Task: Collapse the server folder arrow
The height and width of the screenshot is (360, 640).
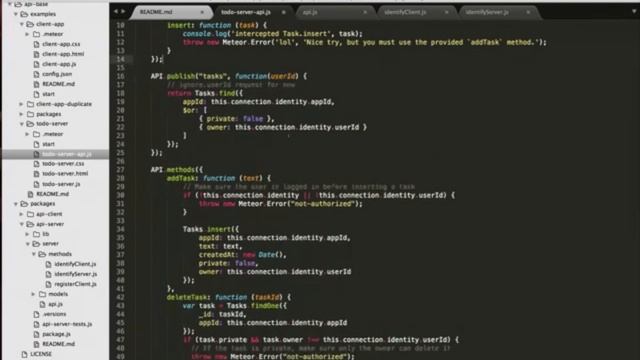Action: (x=28, y=244)
